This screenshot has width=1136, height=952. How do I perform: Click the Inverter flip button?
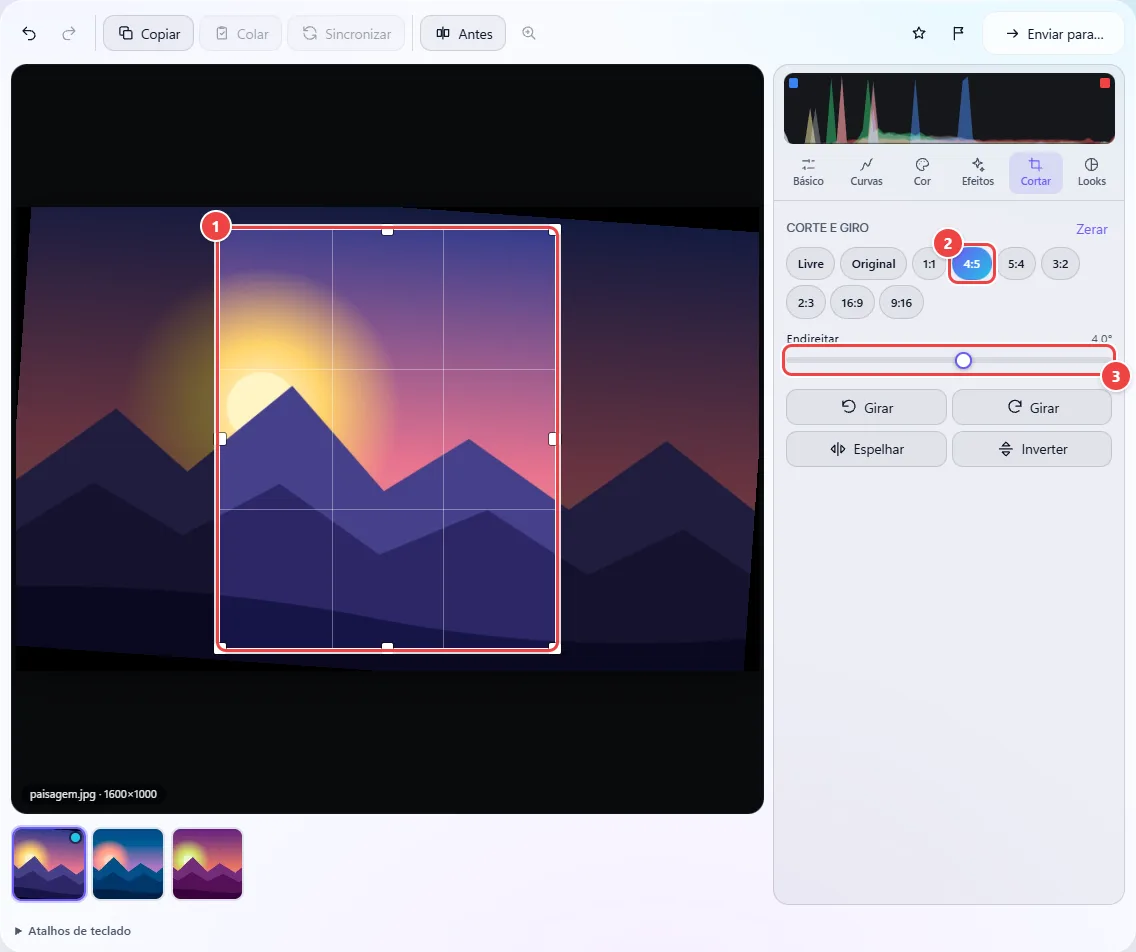click(1032, 449)
